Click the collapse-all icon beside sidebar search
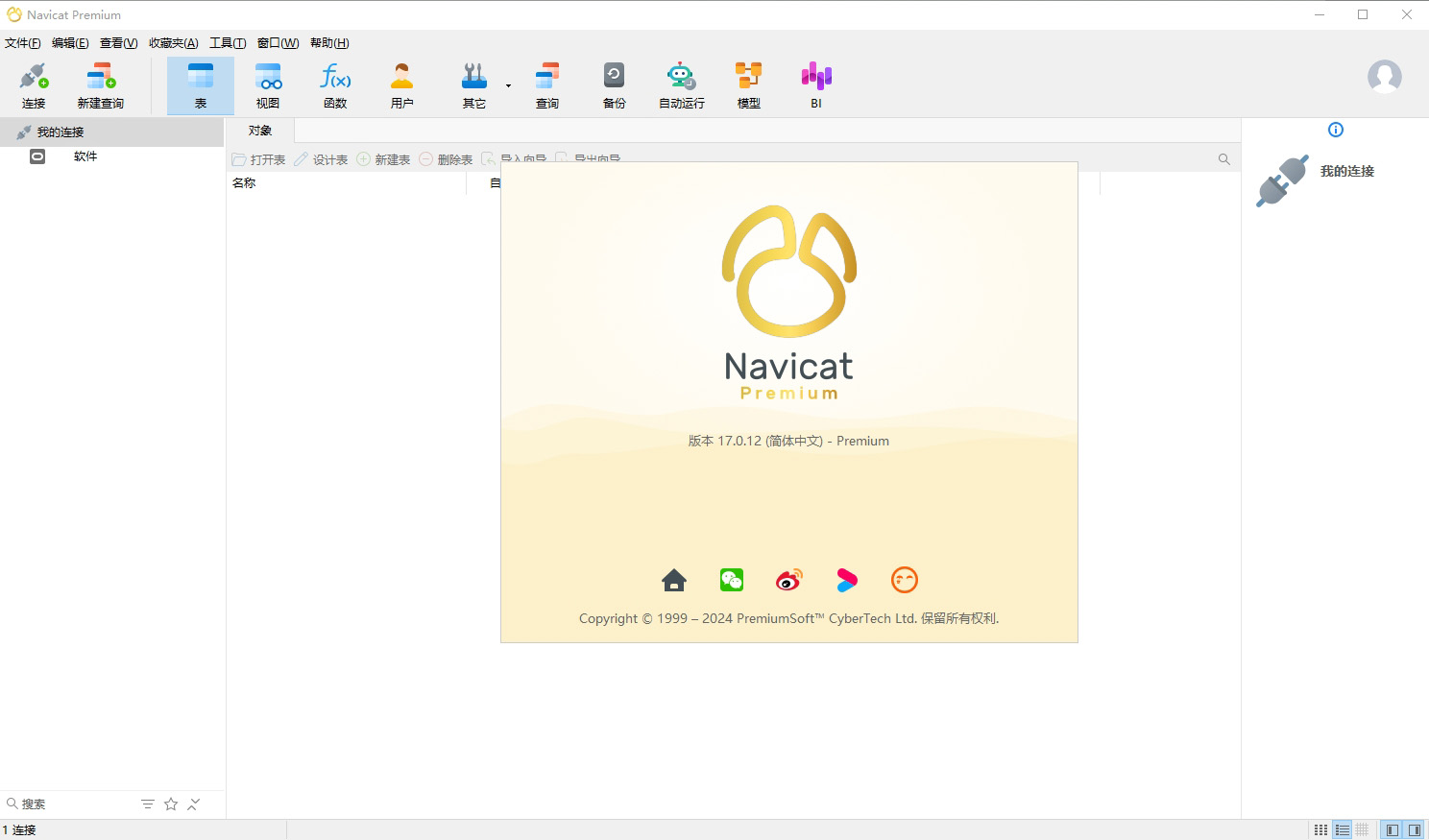This screenshot has height=840, width=1429. pyautogui.click(x=194, y=804)
